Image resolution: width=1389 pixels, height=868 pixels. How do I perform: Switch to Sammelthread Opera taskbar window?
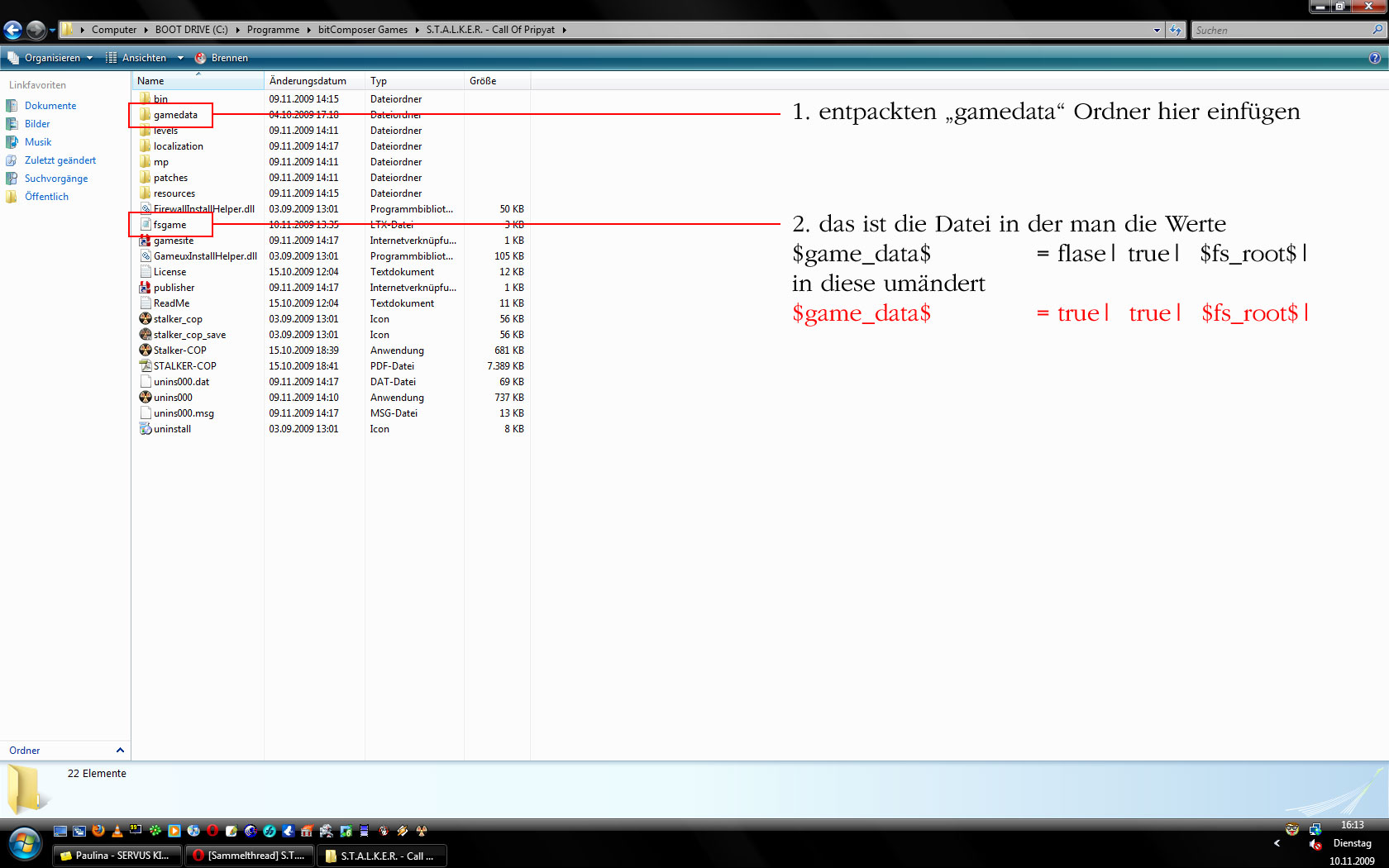coord(251,856)
